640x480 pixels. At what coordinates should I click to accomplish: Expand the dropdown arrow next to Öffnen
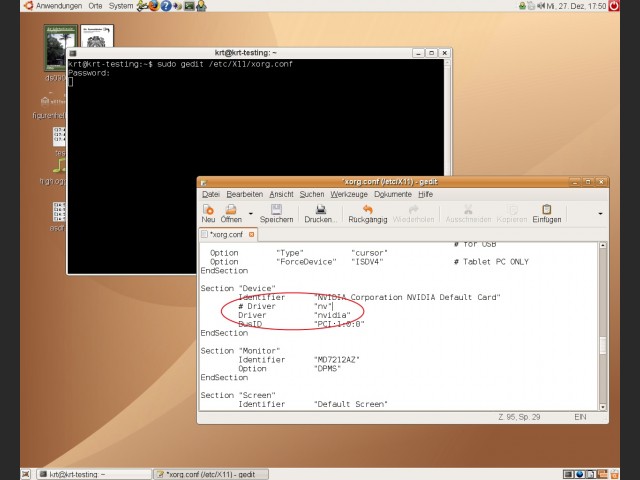tap(249, 213)
